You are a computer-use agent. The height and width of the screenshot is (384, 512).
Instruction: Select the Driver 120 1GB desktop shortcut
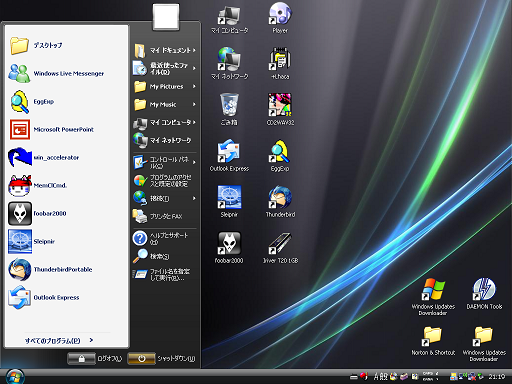point(280,248)
